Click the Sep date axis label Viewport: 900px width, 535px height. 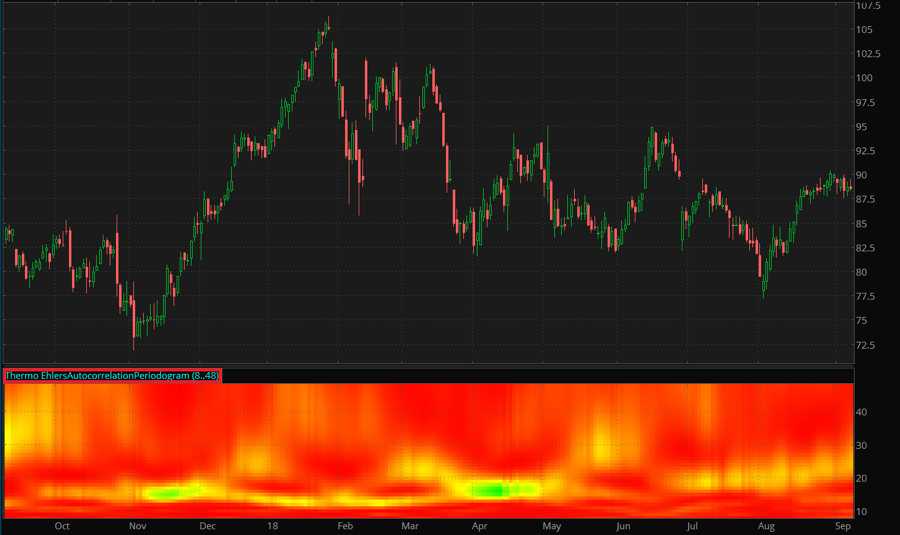[843, 525]
